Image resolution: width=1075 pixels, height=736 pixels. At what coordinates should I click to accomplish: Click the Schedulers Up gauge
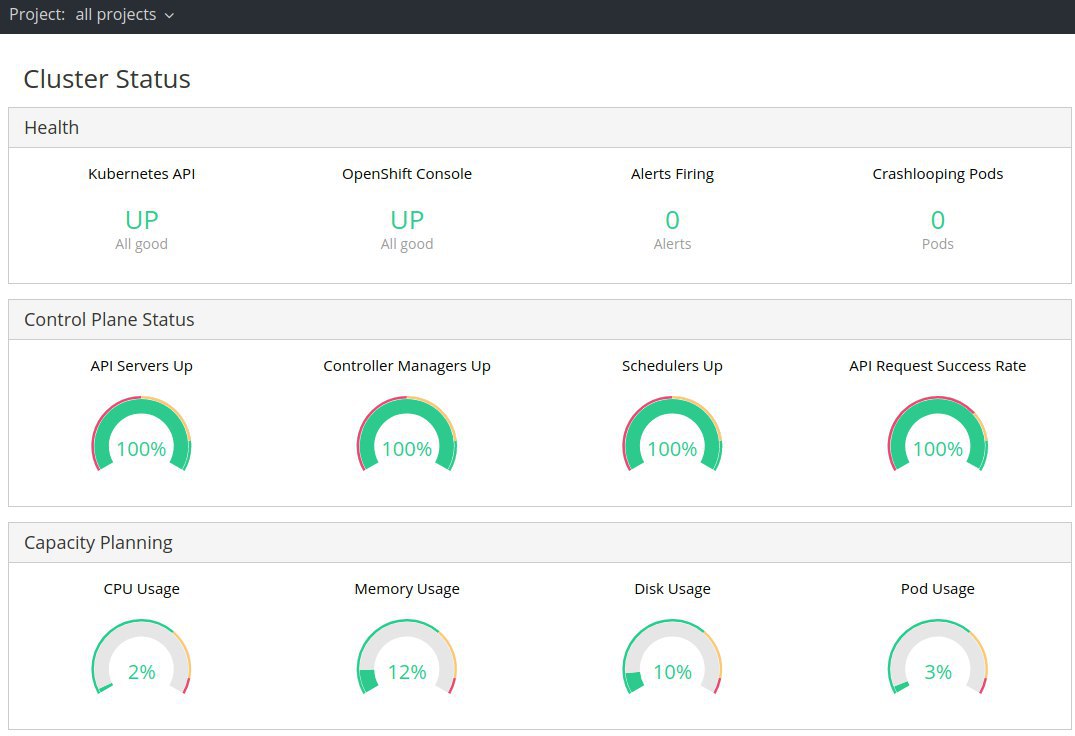click(672, 435)
